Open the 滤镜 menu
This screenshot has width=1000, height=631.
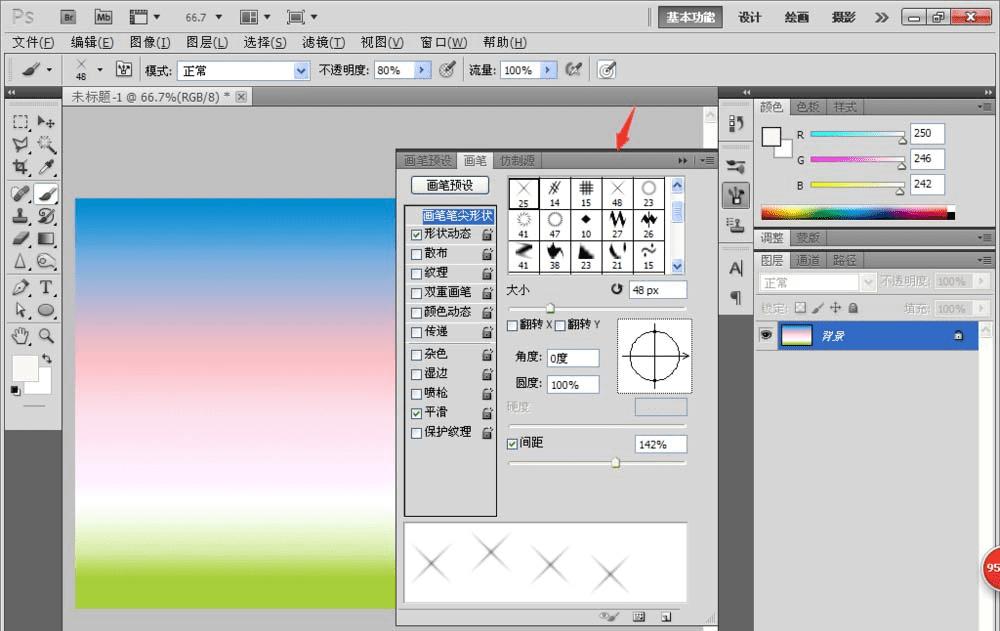pos(323,42)
